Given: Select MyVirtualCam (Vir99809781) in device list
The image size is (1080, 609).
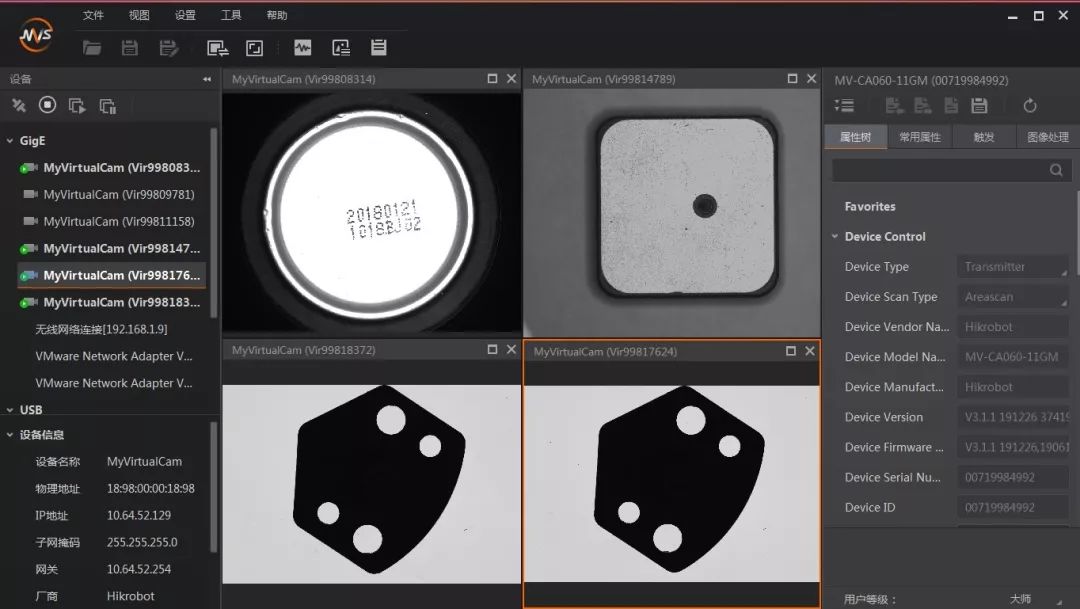Looking at the screenshot, I should (118, 195).
